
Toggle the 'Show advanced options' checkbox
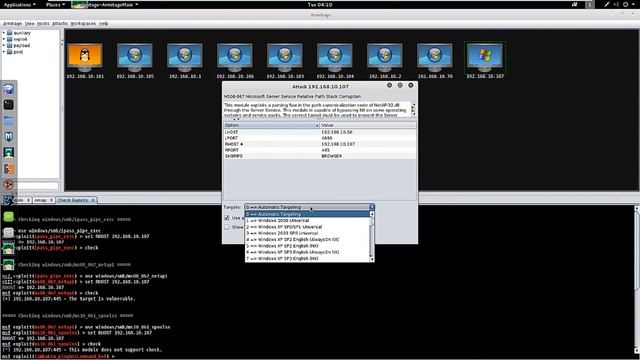[227, 227]
